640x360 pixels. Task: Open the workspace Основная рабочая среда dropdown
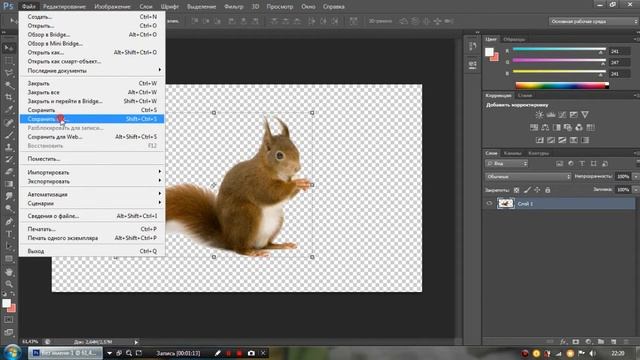[x=593, y=21]
